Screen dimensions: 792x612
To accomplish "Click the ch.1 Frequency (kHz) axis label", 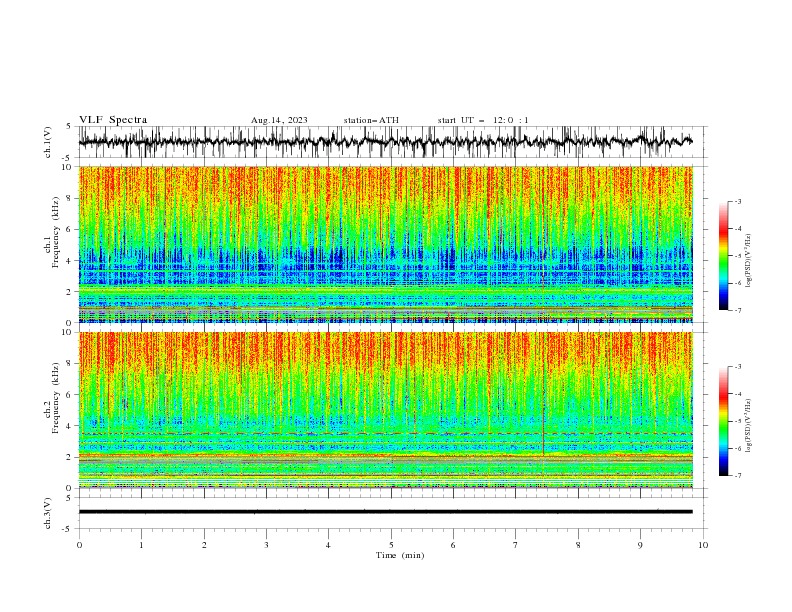I will coord(53,232).
